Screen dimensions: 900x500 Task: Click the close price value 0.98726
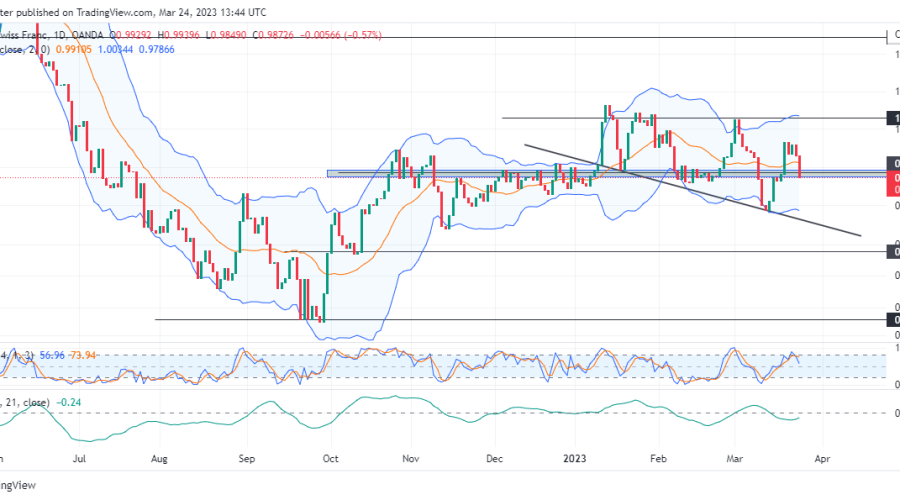tap(276, 35)
